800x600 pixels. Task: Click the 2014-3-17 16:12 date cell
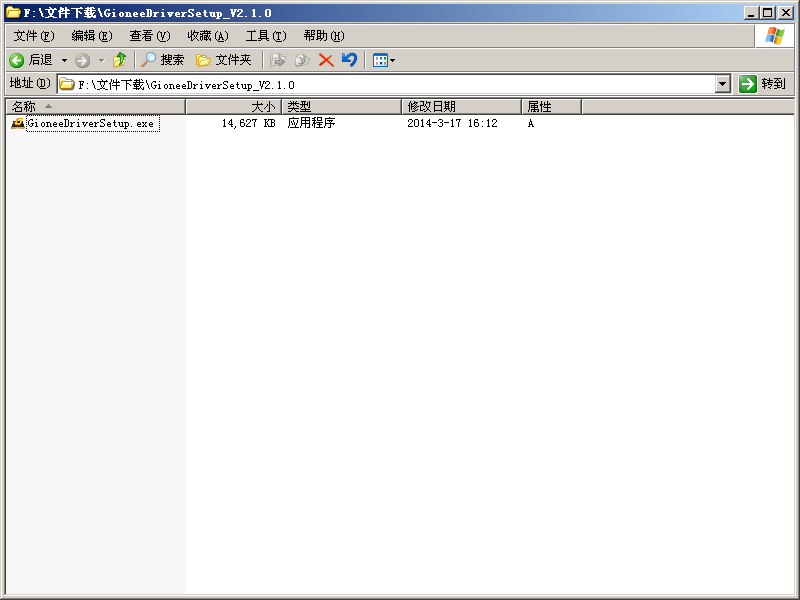[x=452, y=123]
